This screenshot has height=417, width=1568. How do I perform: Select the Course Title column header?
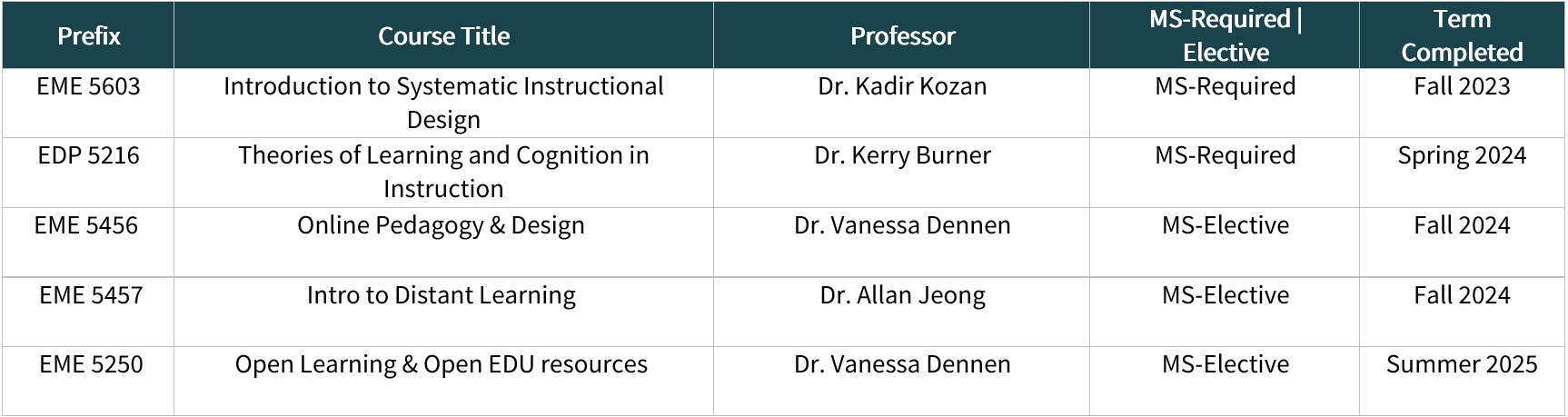(x=443, y=35)
